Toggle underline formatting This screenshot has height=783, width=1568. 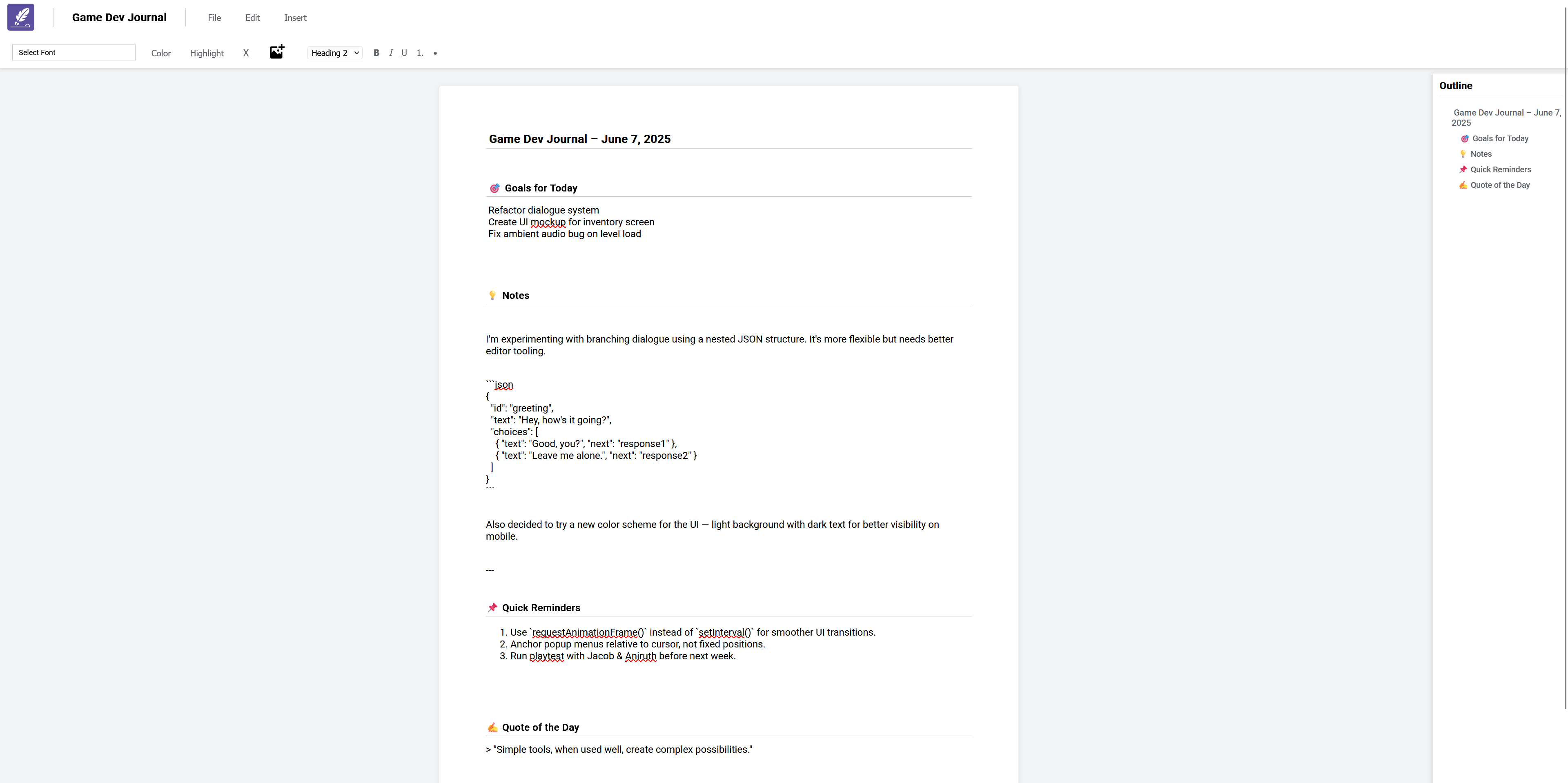pyautogui.click(x=404, y=53)
